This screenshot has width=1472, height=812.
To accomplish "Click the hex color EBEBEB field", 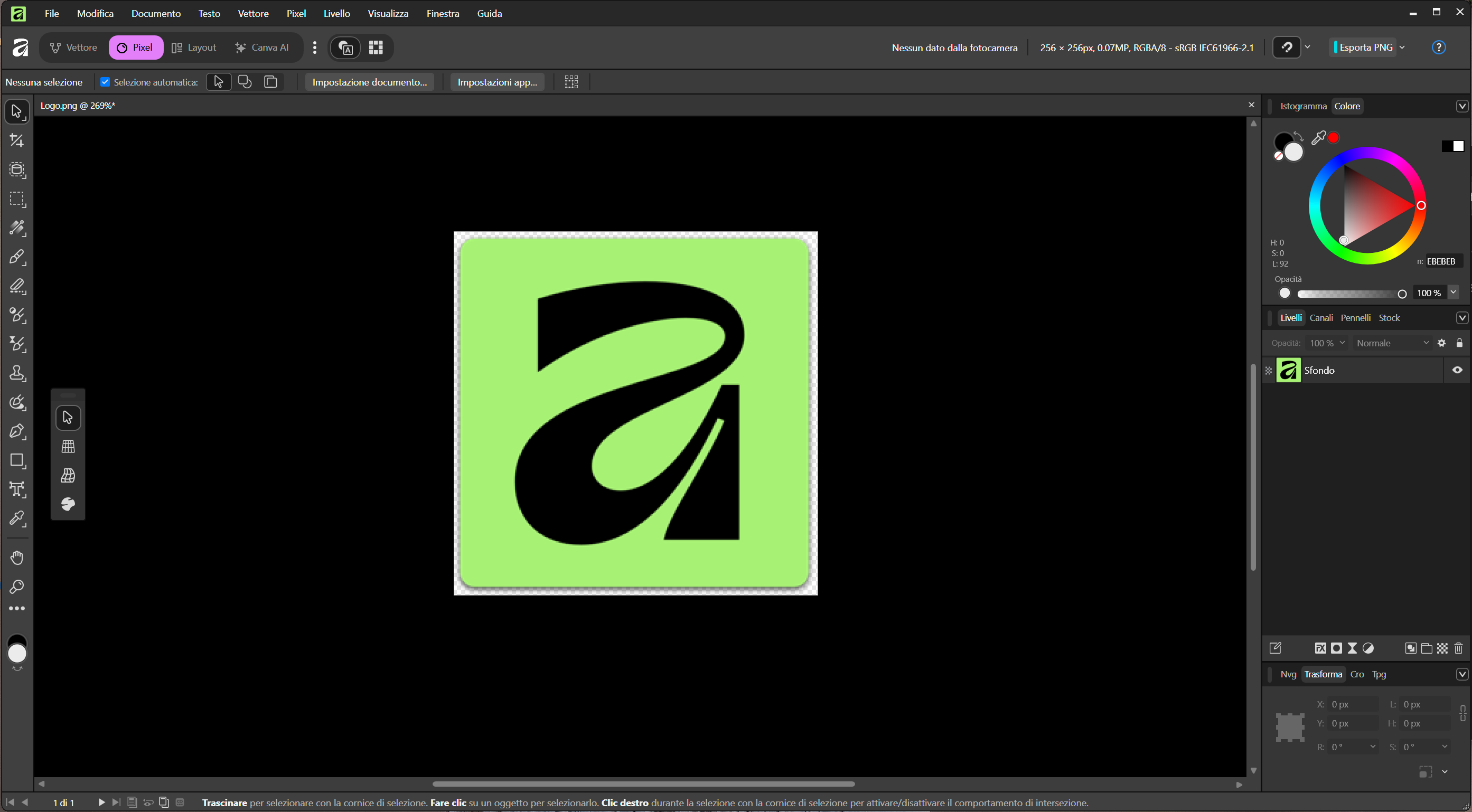I will 1444,261.
